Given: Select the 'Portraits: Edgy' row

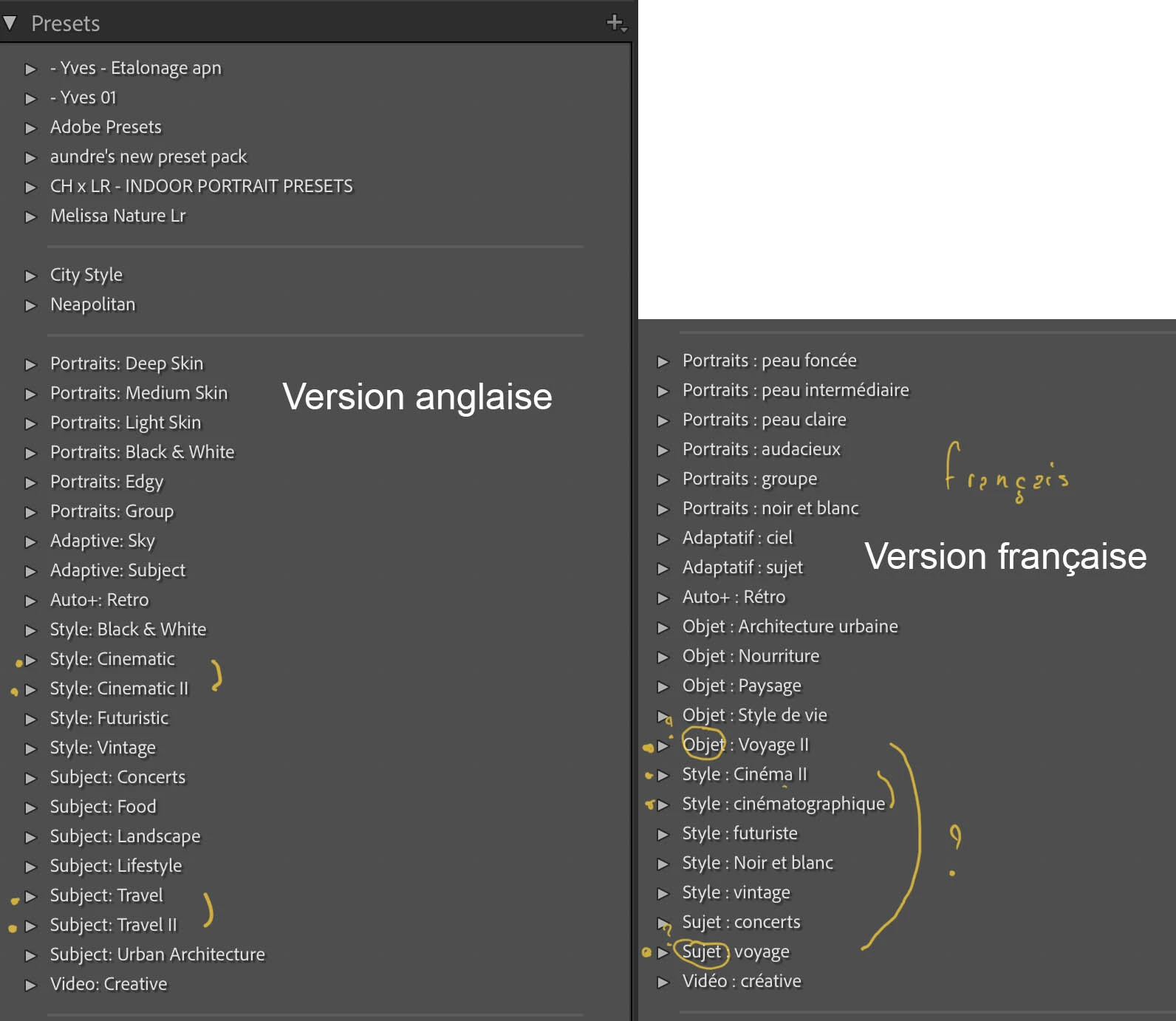Looking at the screenshot, I should [107, 482].
